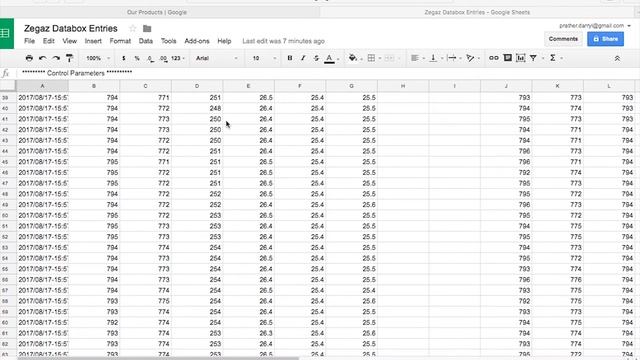Switch to Zegaz Databox Entries browser tab
This screenshot has width=640, height=360.
pos(477,12)
